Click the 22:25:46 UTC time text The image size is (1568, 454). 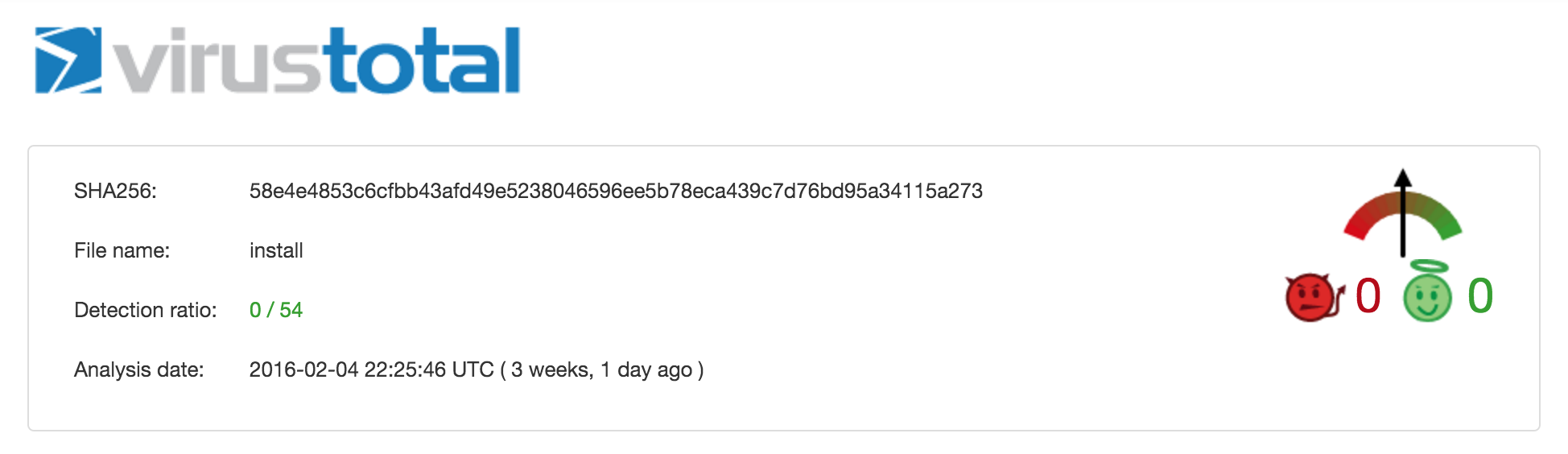(x=428, y=369)
